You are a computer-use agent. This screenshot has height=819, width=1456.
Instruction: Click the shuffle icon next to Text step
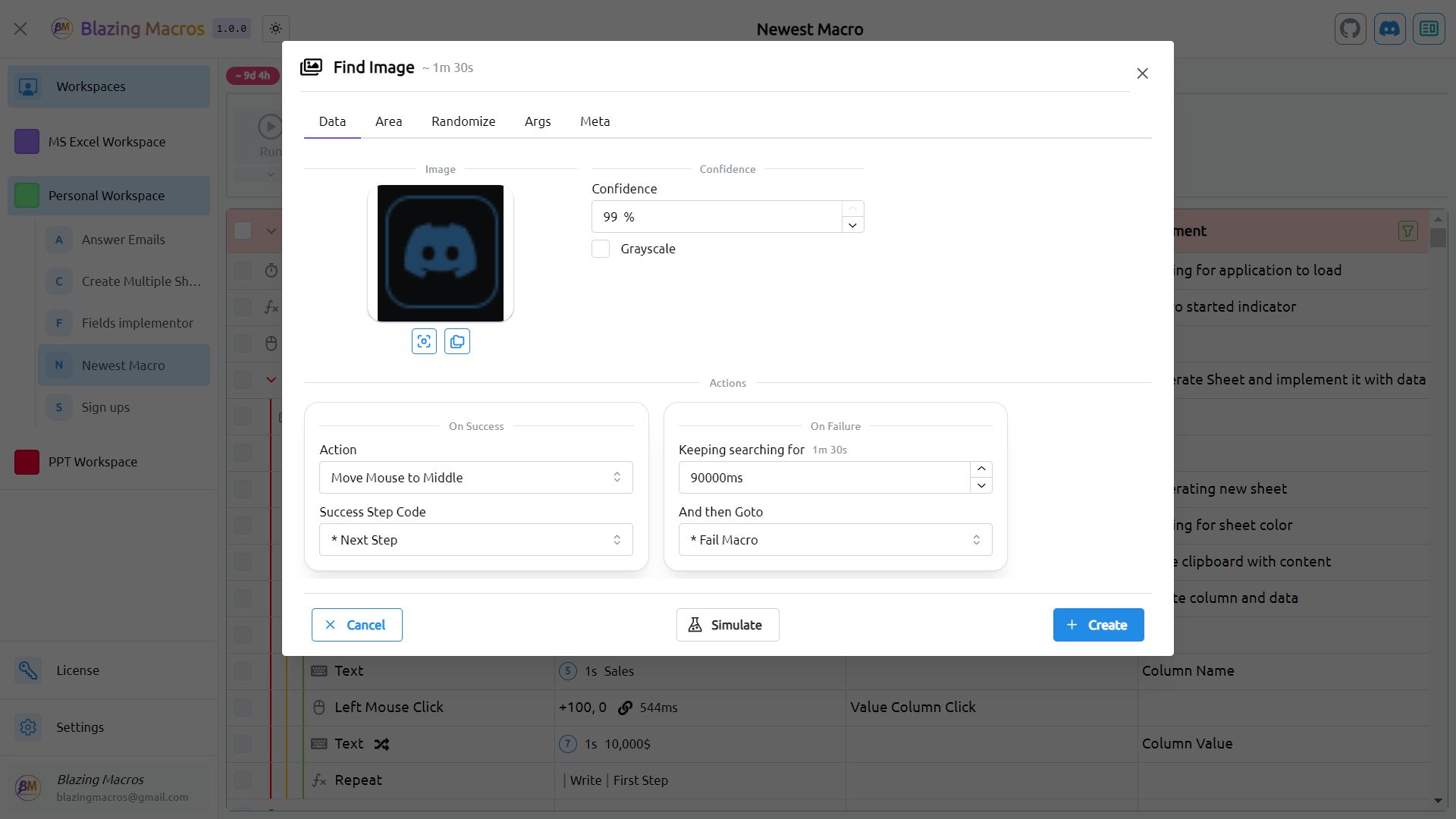(x=381, y=744)
